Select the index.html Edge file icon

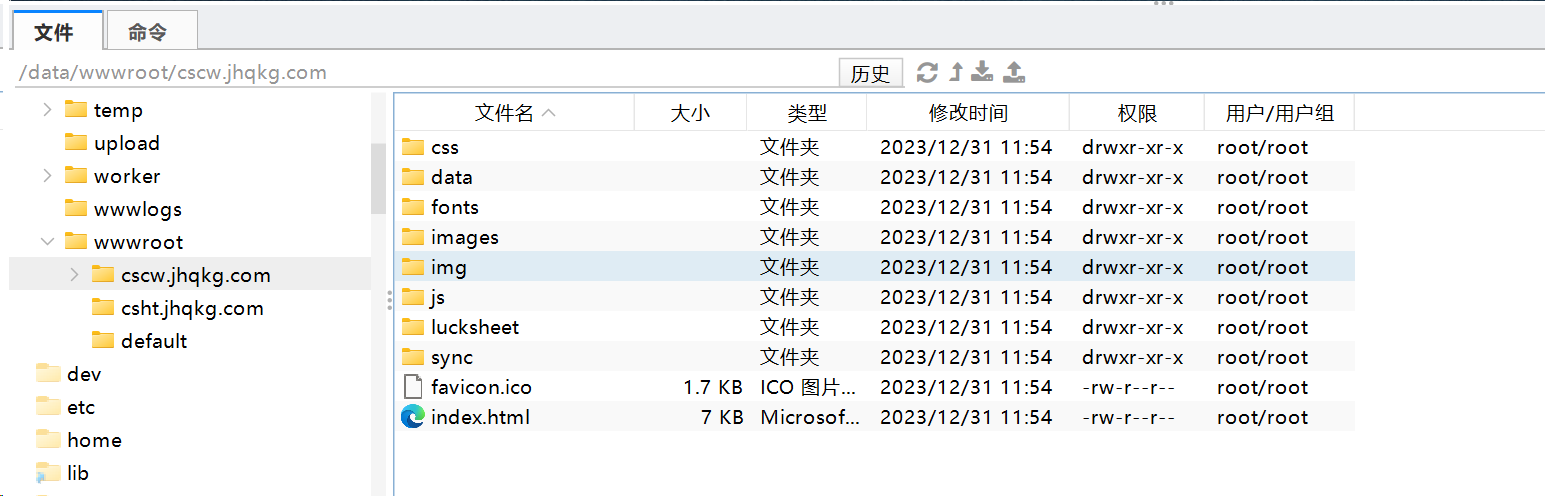pos(412,417)
